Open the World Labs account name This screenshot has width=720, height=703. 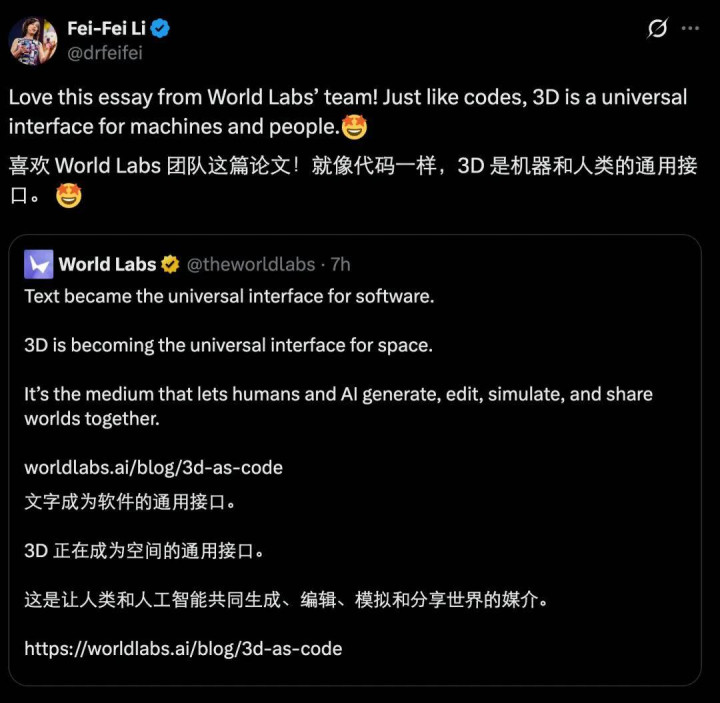pyautogui.click(x=107, y=264)
